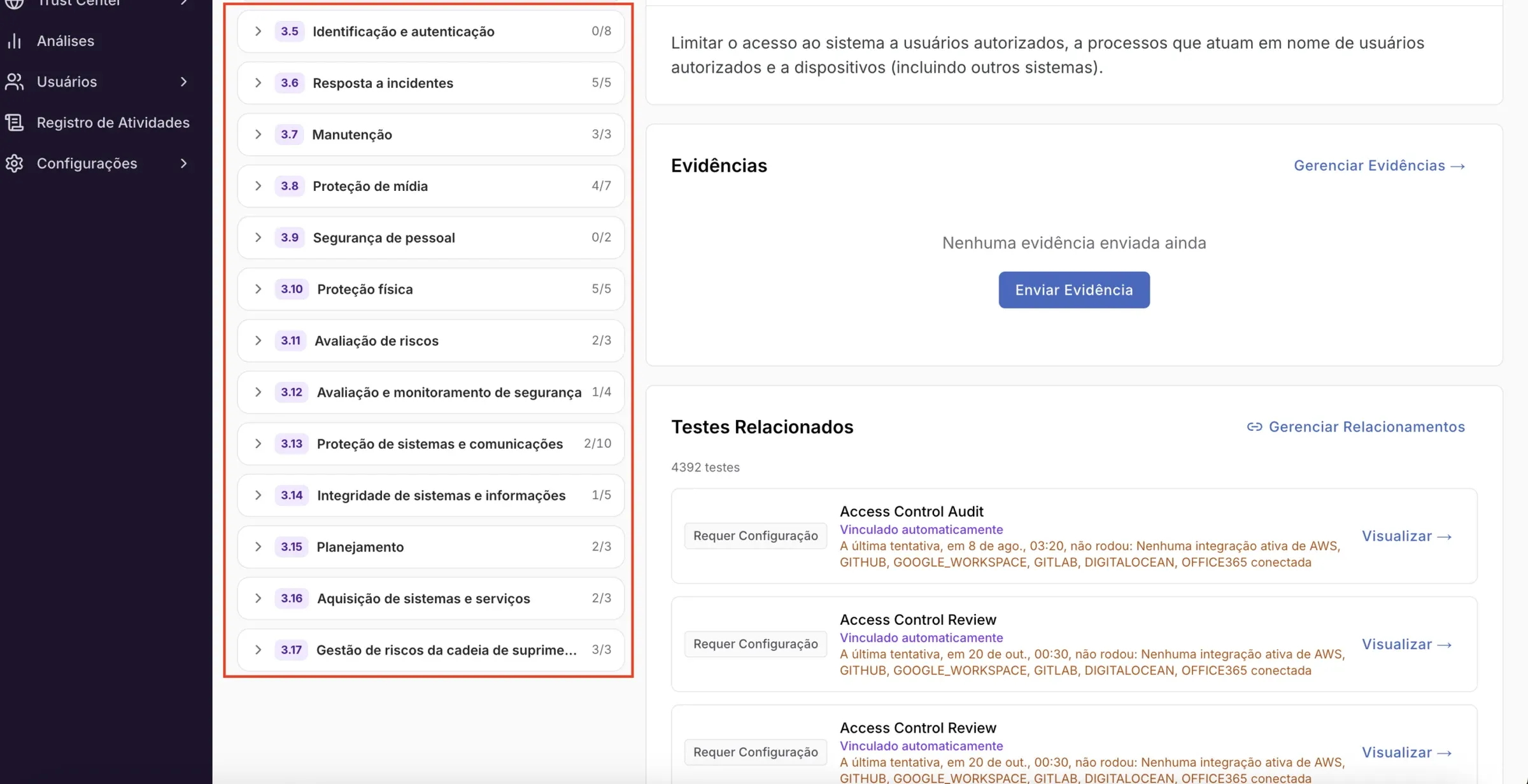Image resolution: width=1528 pixels, height=784 pixels.
Task: Click the 2/10 progress count for 3.13
Action: point(597,444)
